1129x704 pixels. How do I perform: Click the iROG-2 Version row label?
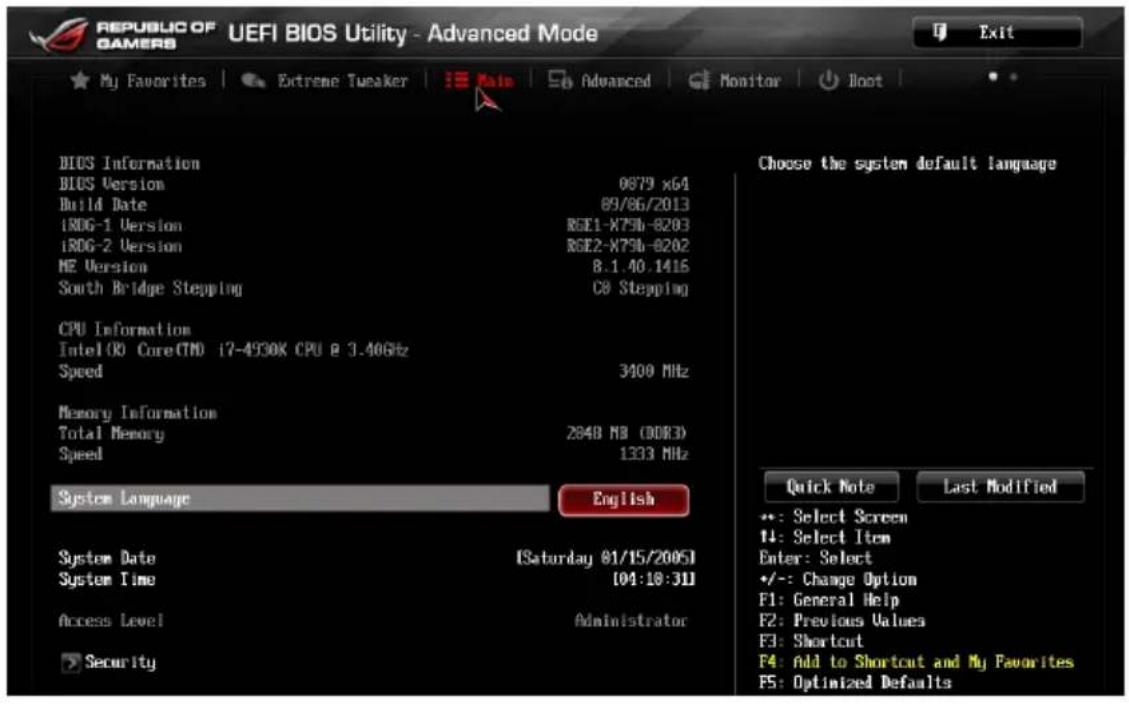click(120, 246)
